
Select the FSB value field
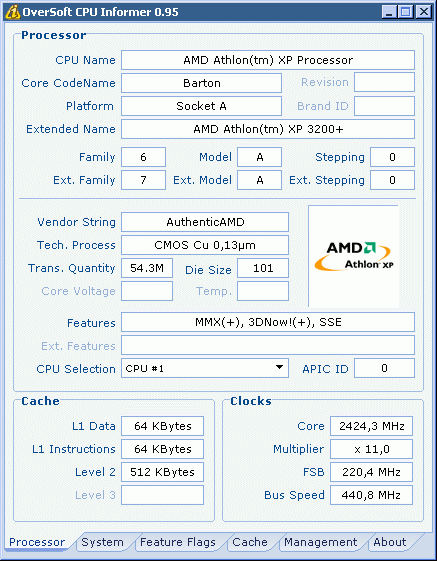tap(371, 472)
